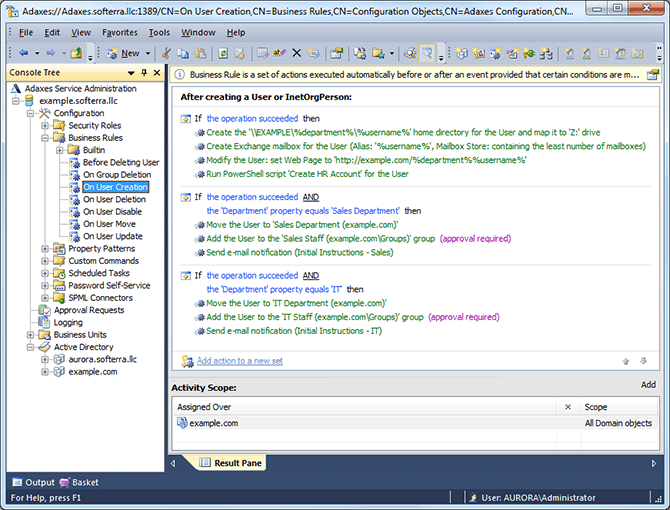Open the Basket tab at bottom
The height and width of the screenshot is (510, 670).
(79, 483)
